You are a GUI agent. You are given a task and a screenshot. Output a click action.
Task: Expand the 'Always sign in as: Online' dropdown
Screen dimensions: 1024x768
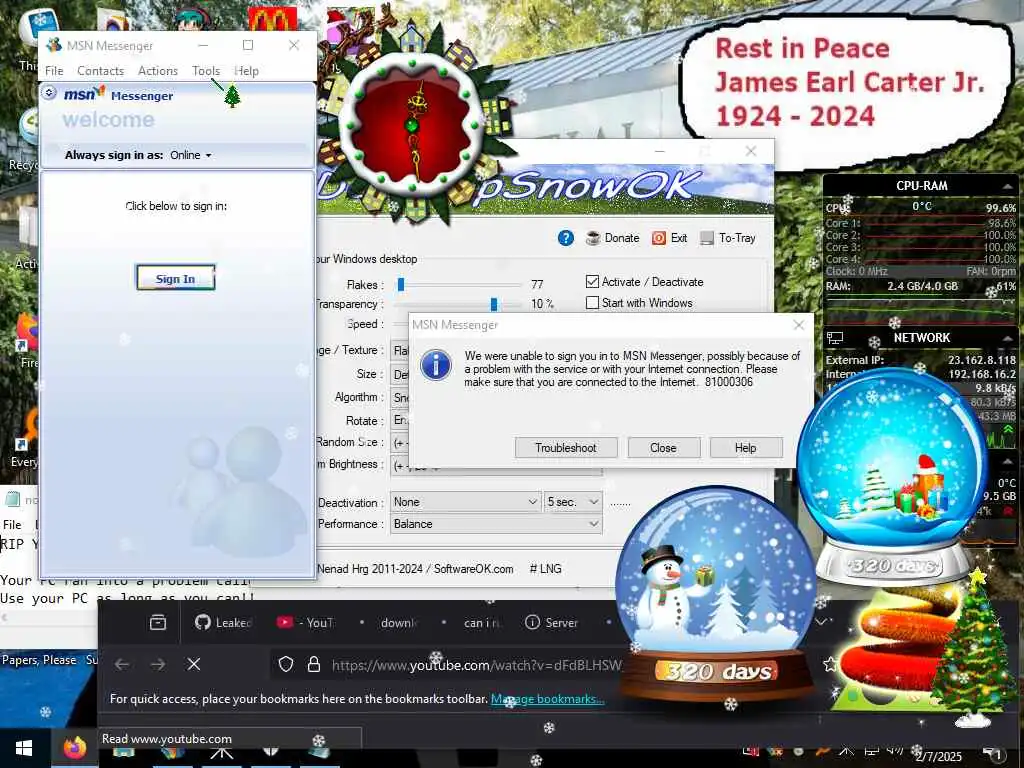point(191,155)
